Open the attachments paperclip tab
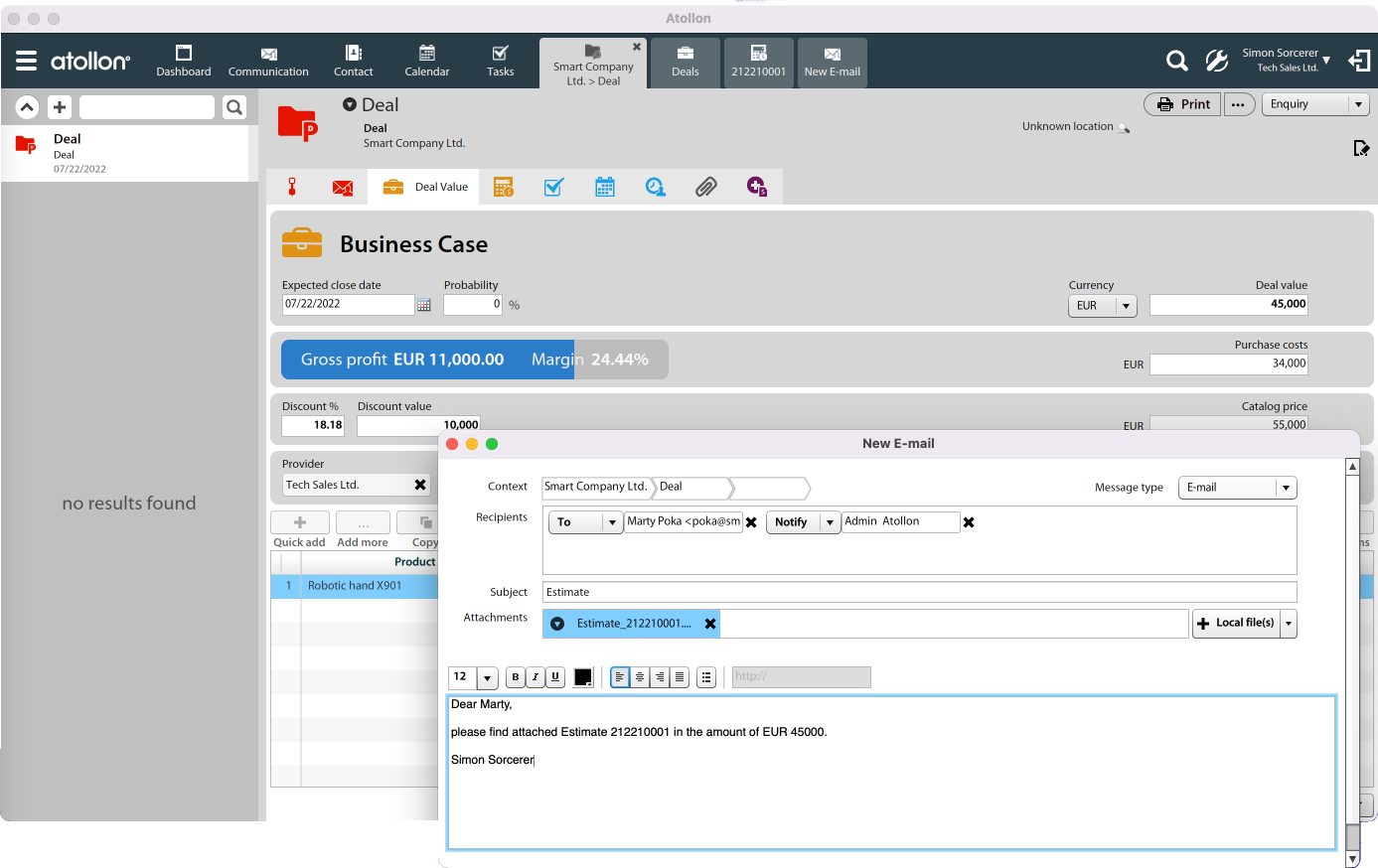Image resolution: width=1378 pixels, height=868 pixels. click(x=705, y=187)
